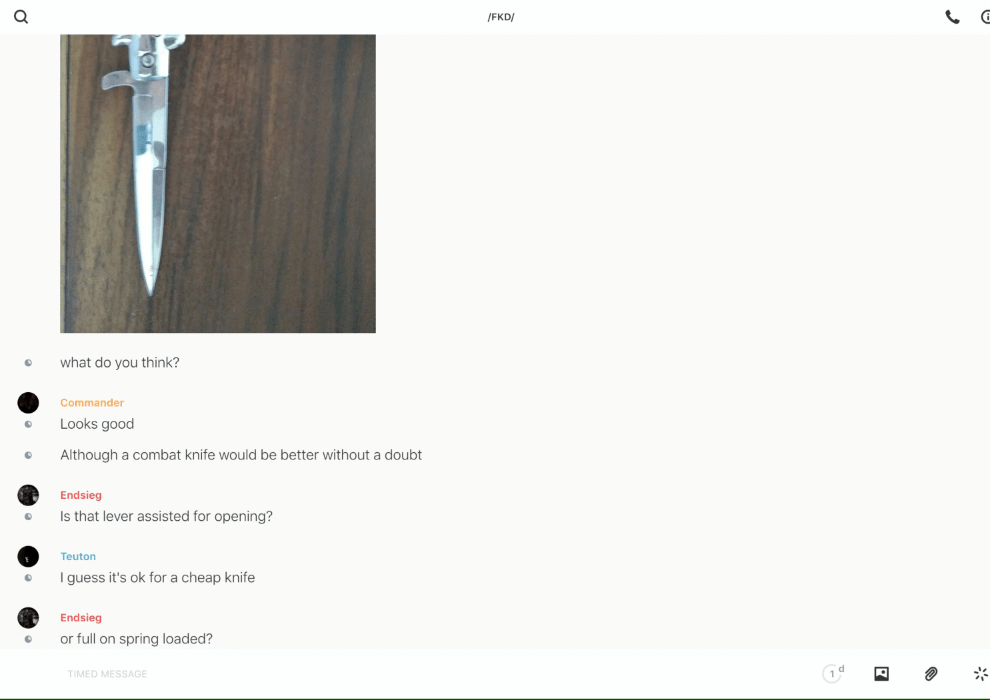Viewport: 990px width, 700px height.
Task: Click the timer dot beside 'Looks good'
Action: click(28, 424)
